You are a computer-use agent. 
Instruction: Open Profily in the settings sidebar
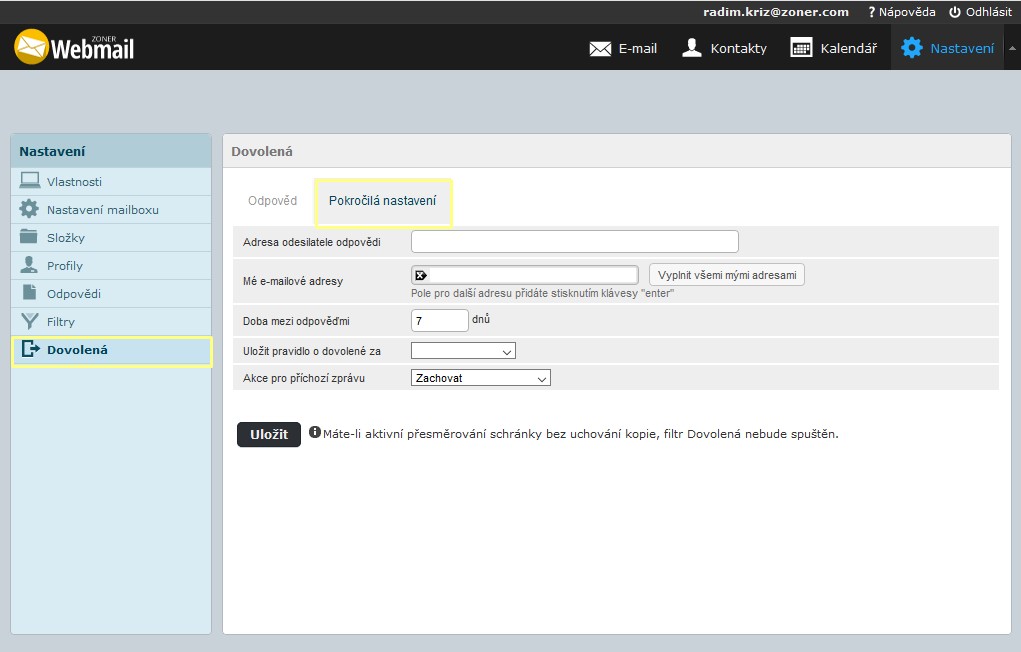tap(65, 266)
